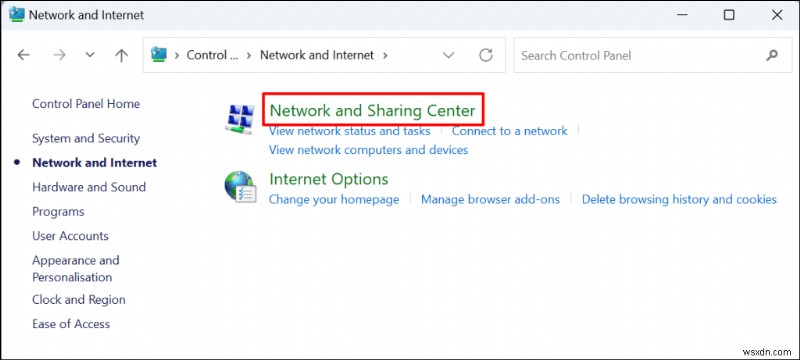
Task: Expand the address bar history dropdown
Action: [448, 55]
